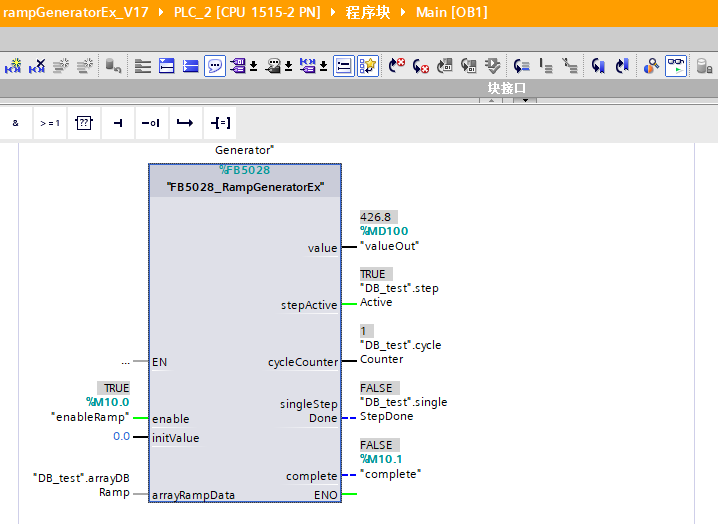Click first gray block-with-arrow icon after red X icons
The image size is (718, 524).
click(445, 66)
